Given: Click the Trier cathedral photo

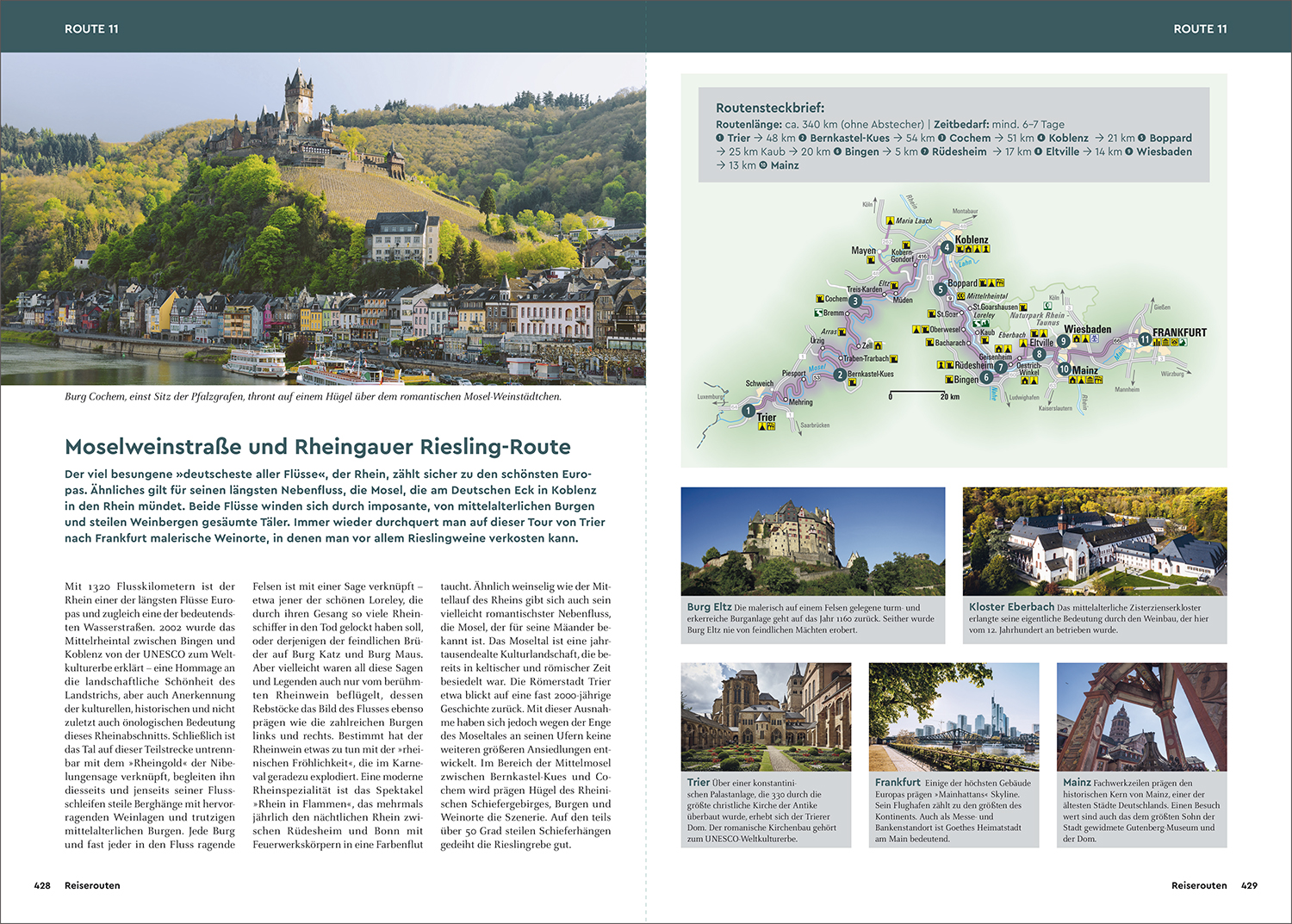Looking at the screenshot, I should (x=766, y=716).
